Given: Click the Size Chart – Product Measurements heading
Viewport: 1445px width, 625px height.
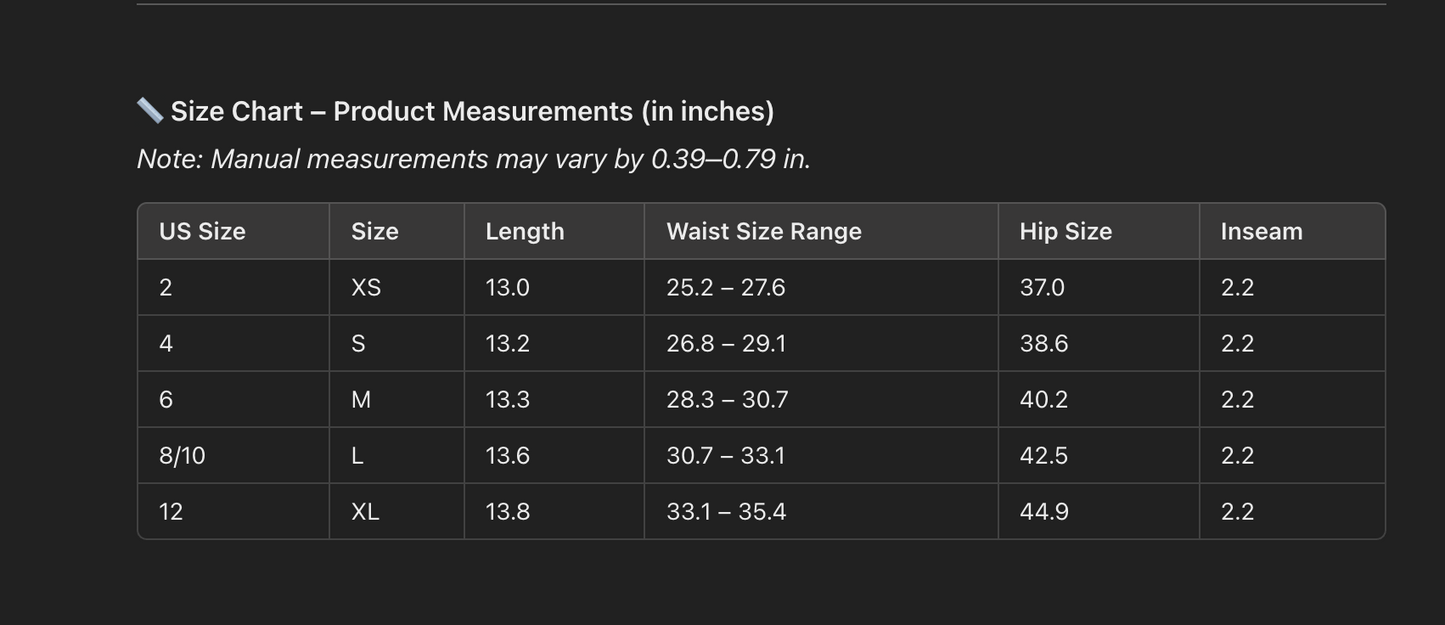Looking at the screenshot, I should [x=472, y=111].
